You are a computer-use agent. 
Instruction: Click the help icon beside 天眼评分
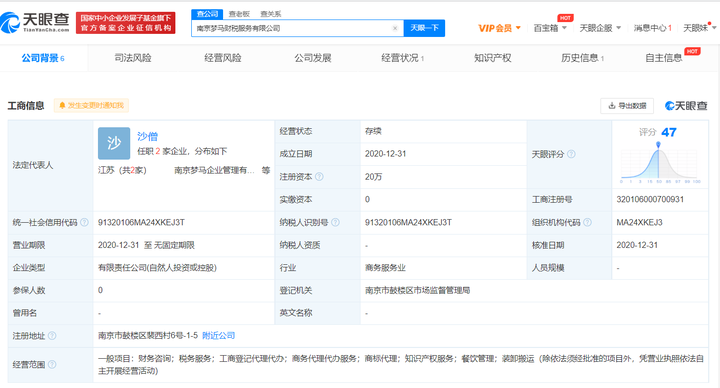point(571,154)
